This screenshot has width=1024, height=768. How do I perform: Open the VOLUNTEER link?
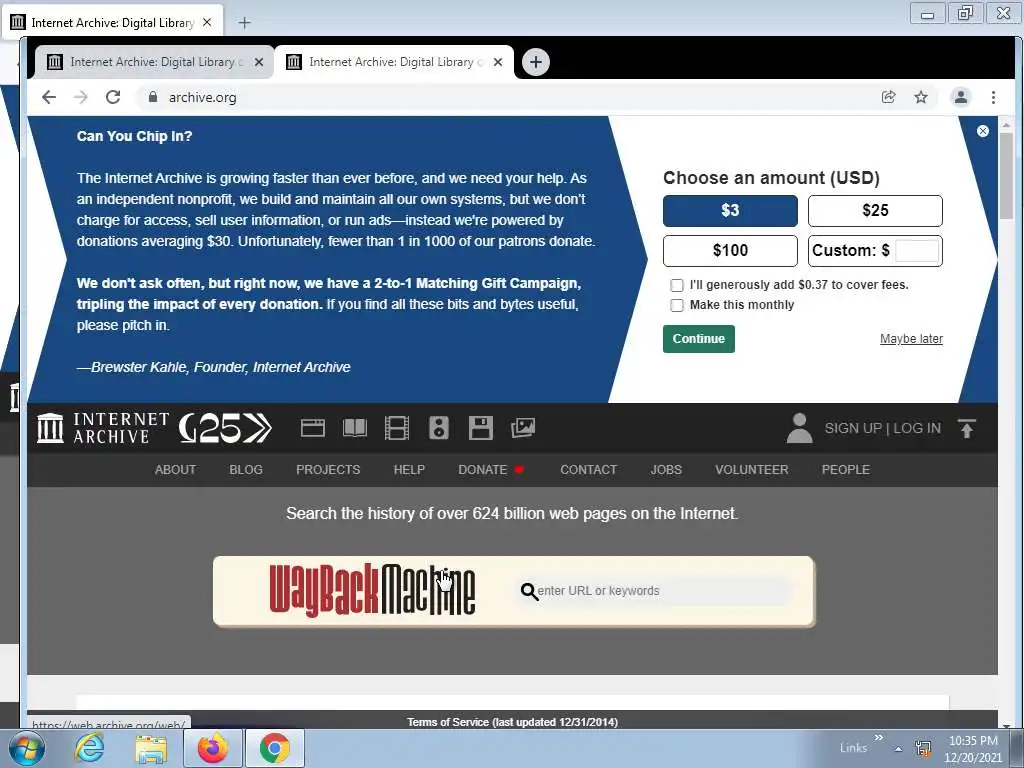(x=752, y=470)
